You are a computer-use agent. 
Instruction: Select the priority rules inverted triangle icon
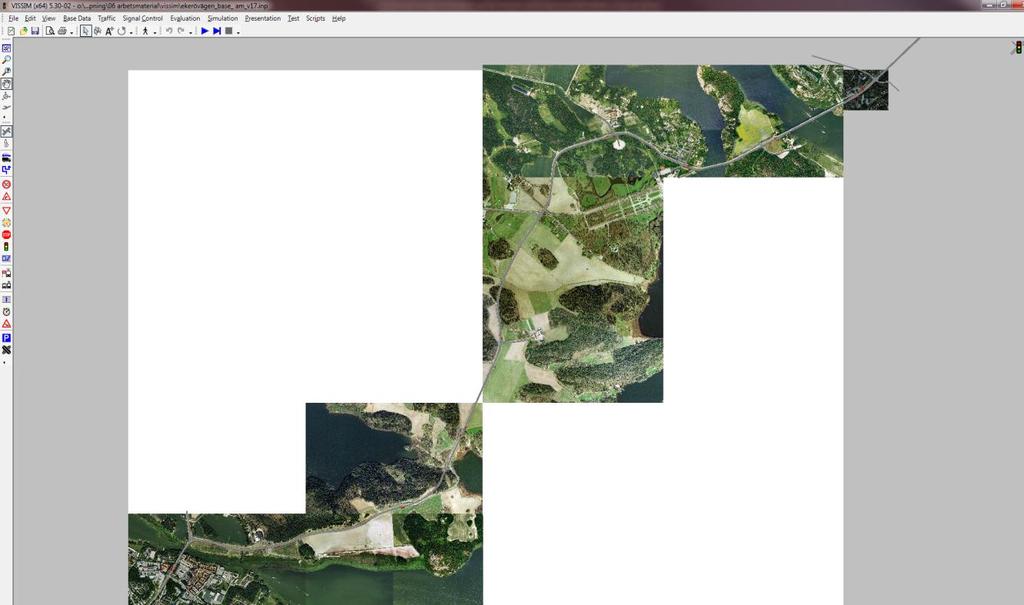tap(7, 210)
